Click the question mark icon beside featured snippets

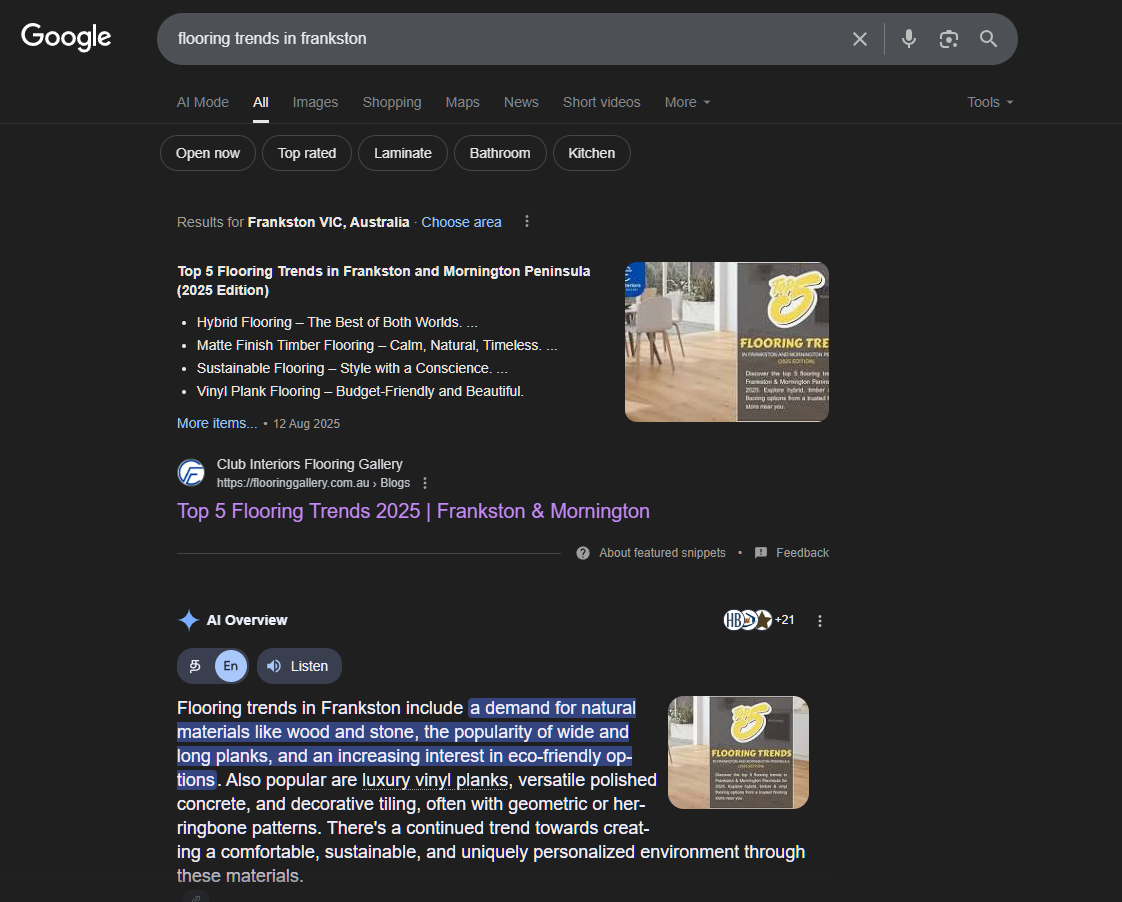pyautogui.click(x=583, y=553)
